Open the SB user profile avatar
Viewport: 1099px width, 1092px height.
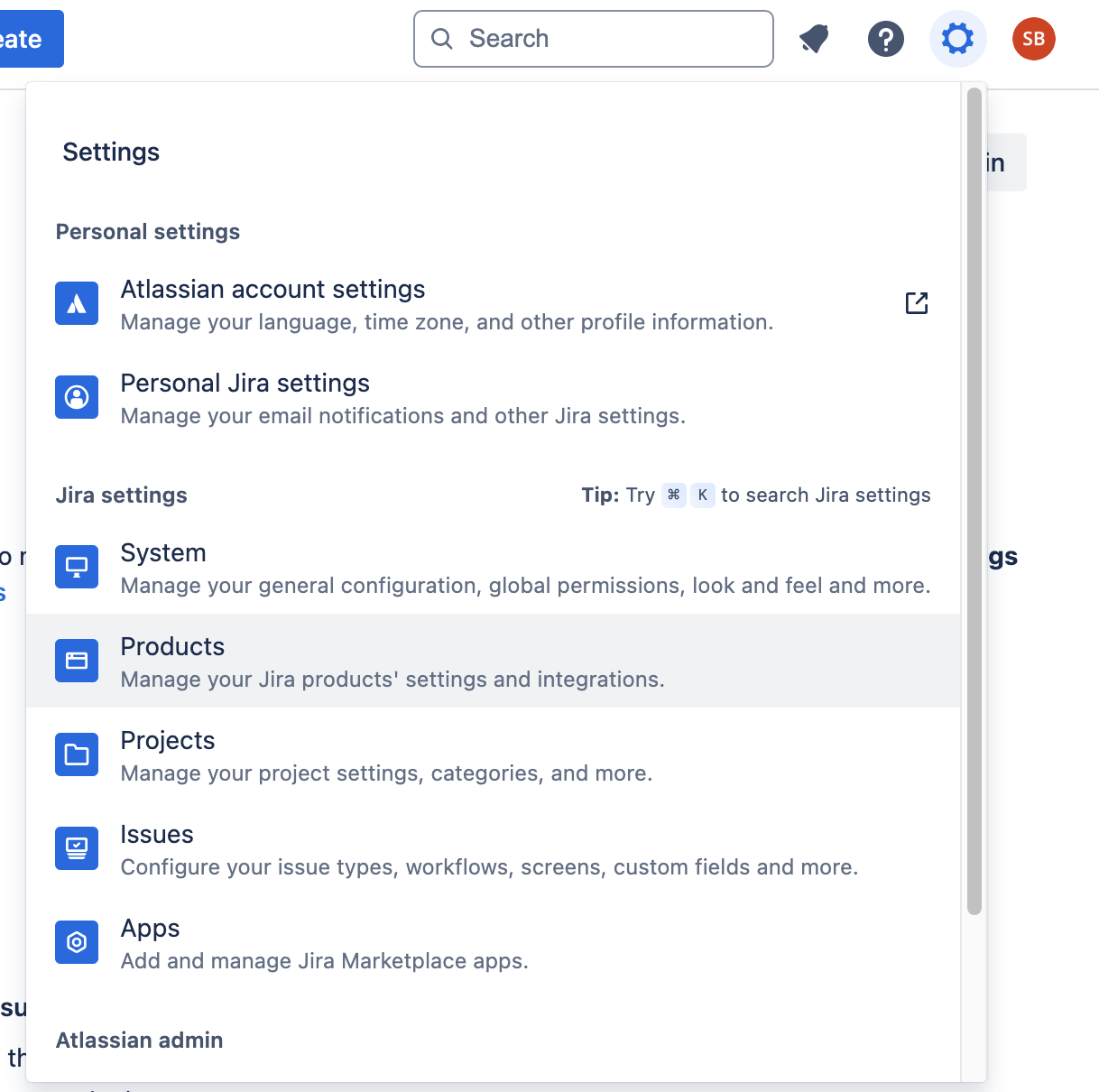1033,39
